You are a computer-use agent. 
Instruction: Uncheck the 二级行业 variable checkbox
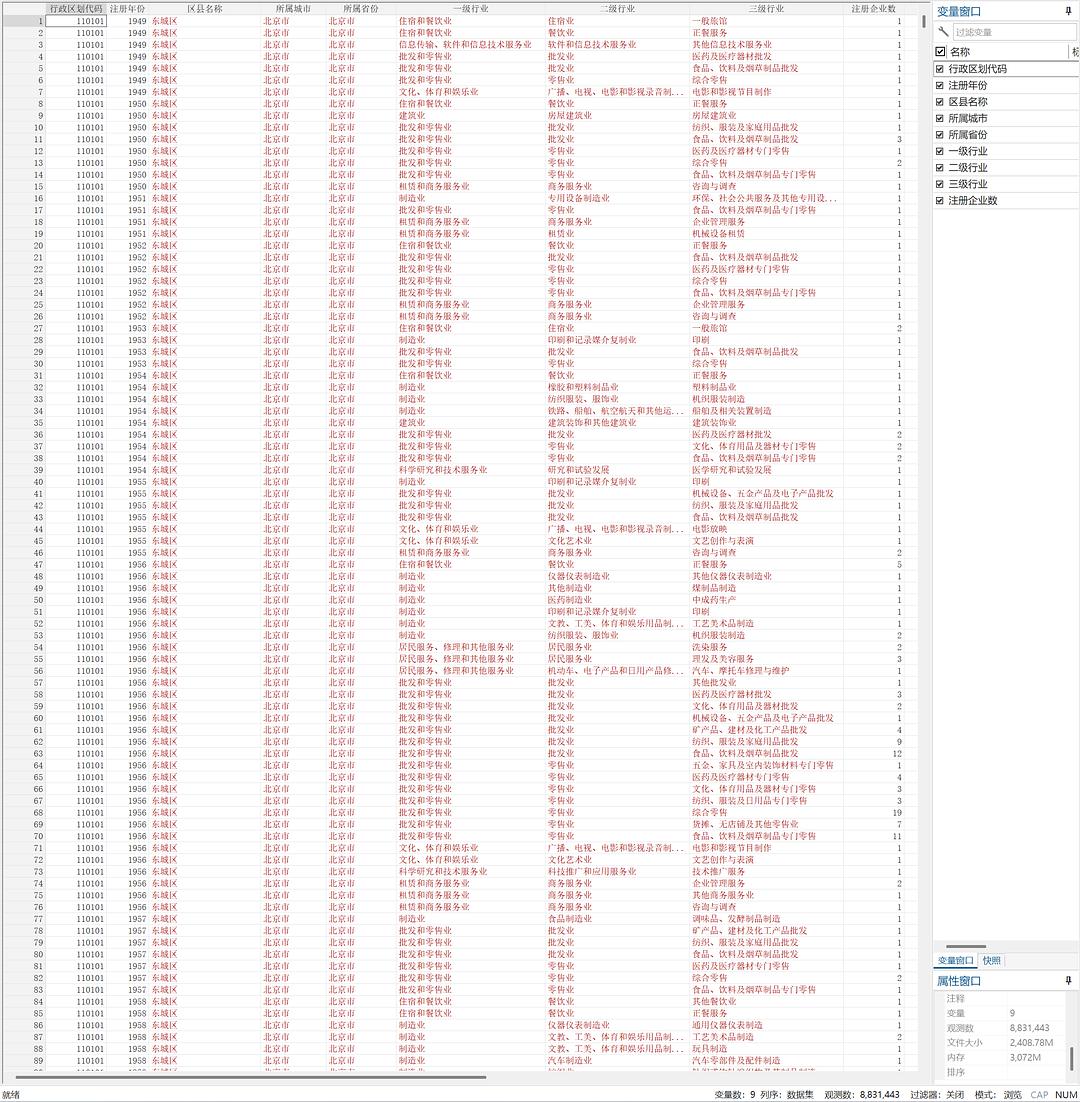[x=939, y=167]
